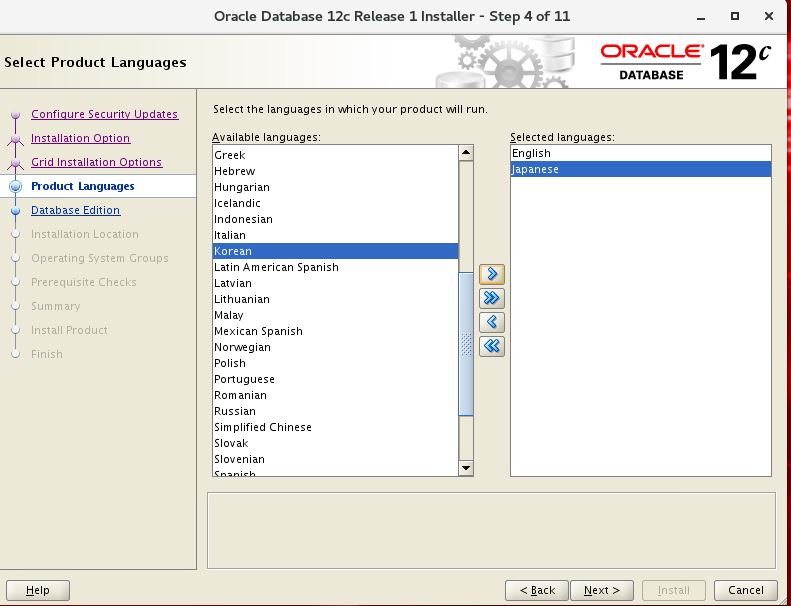Choose Hungarian from the available list
The height and width of the screenshot is (606, 791).
pos(335,187)
